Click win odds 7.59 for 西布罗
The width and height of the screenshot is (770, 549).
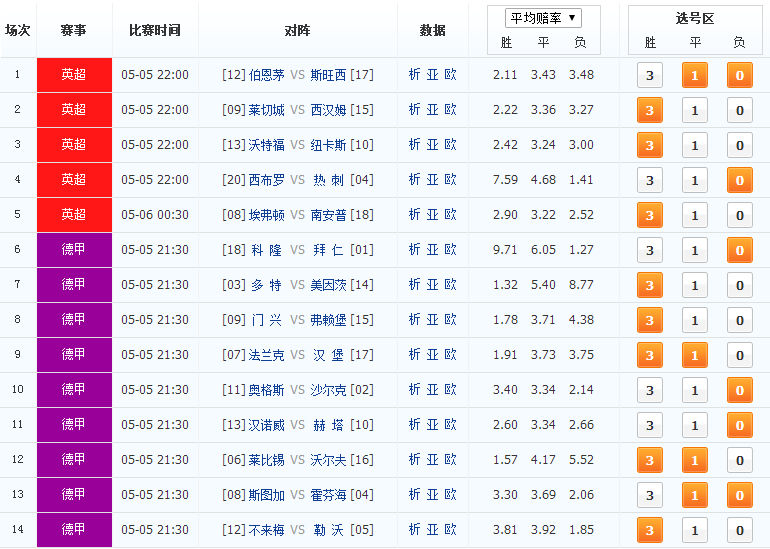(x=505, y=180)
